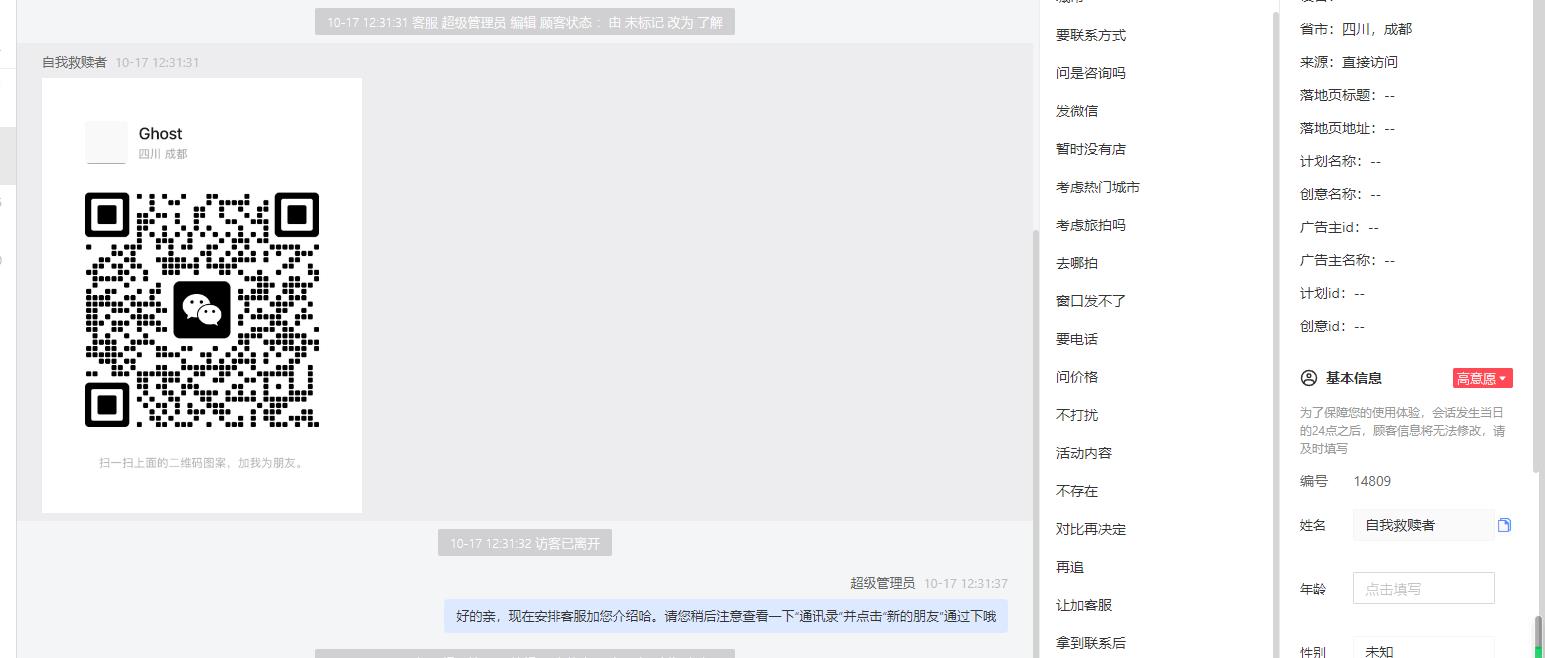This screenshot has width=1545, height=658.
Task: Click the 年龄 input field
Action: [1423, 588]
